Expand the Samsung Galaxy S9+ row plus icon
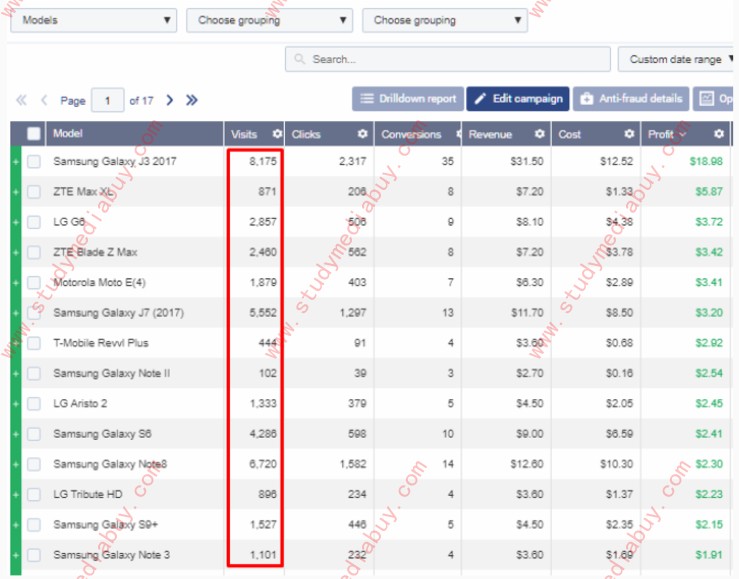Screen dimensions: 739x579 pyautogui.click(x=16, y=525)
